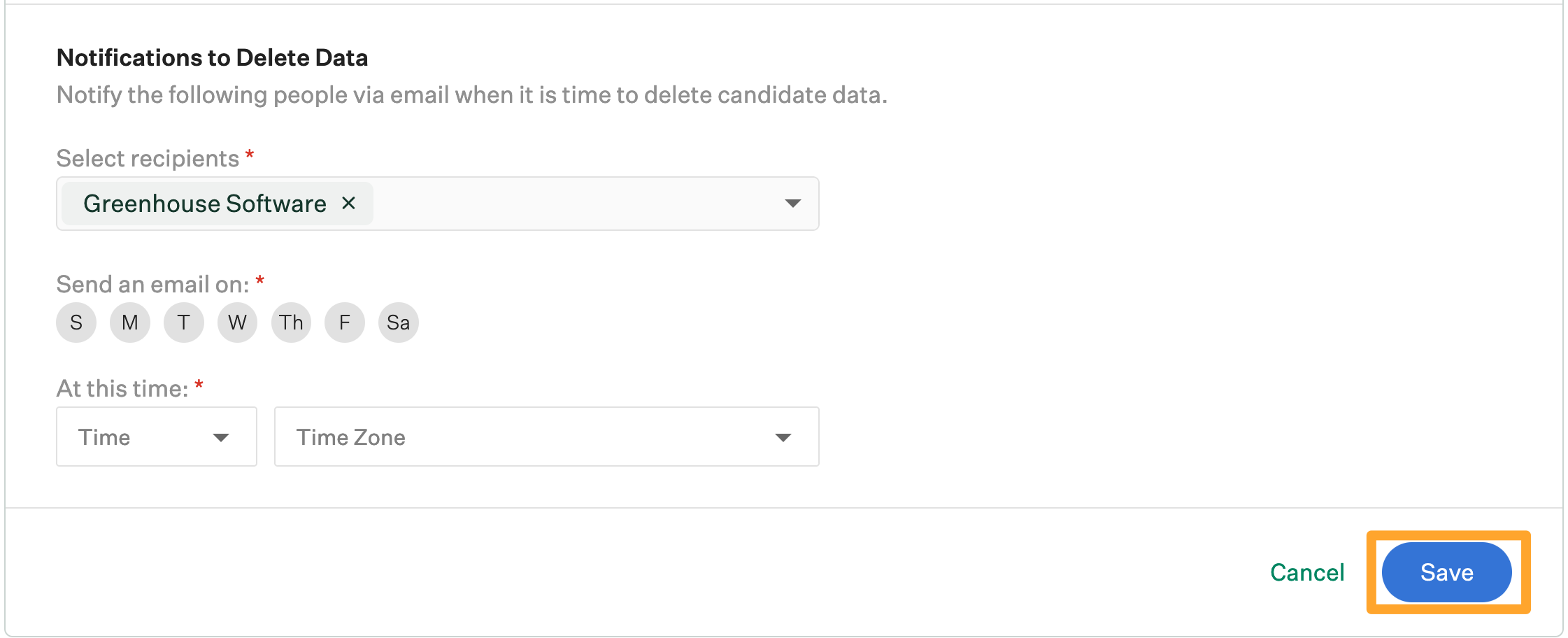Select the Tuesday day button
This screenshot has width=1568, height=638.
coord(184,322)
